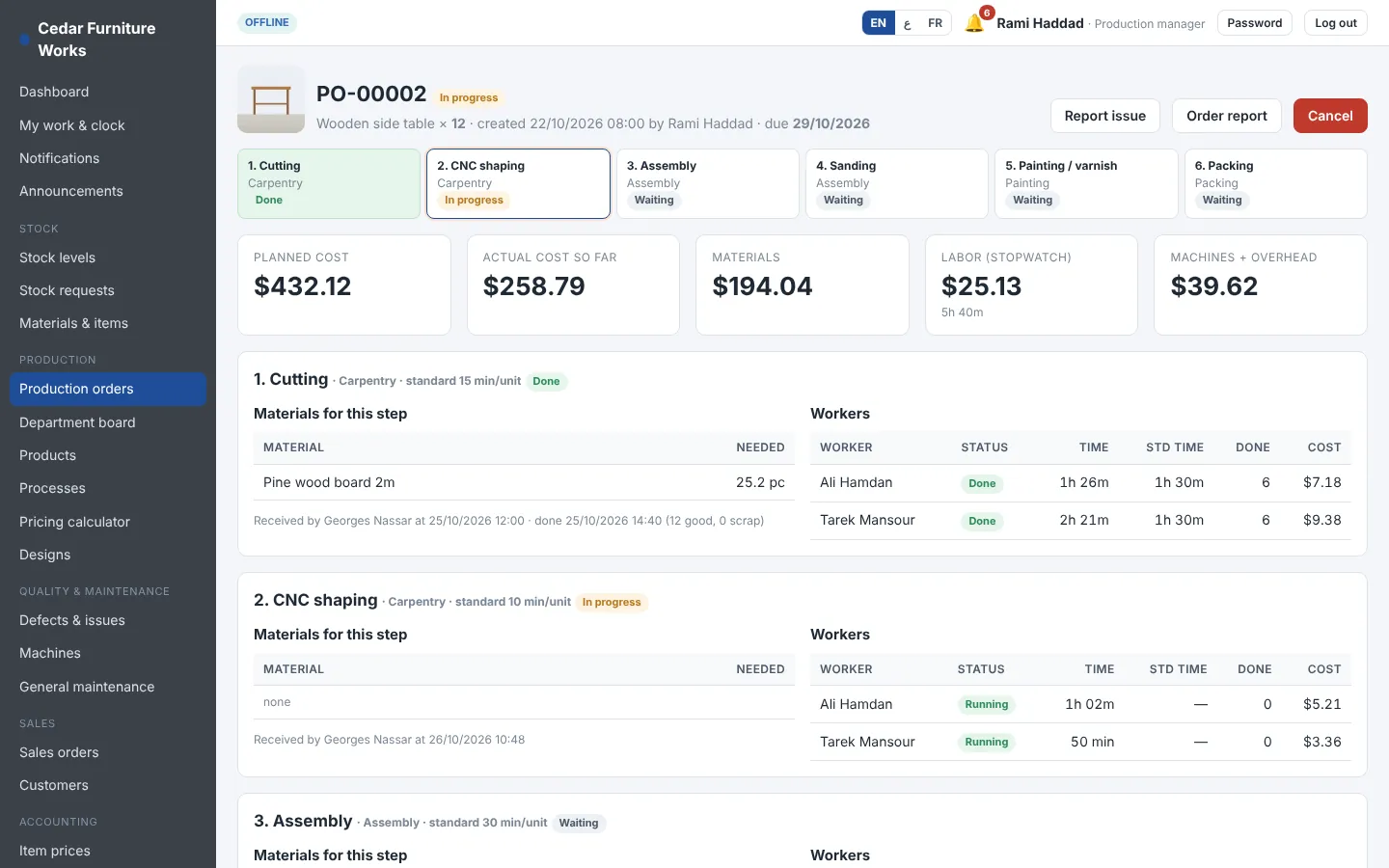
Task: Click the Log out button
Action: (1335, 23)
